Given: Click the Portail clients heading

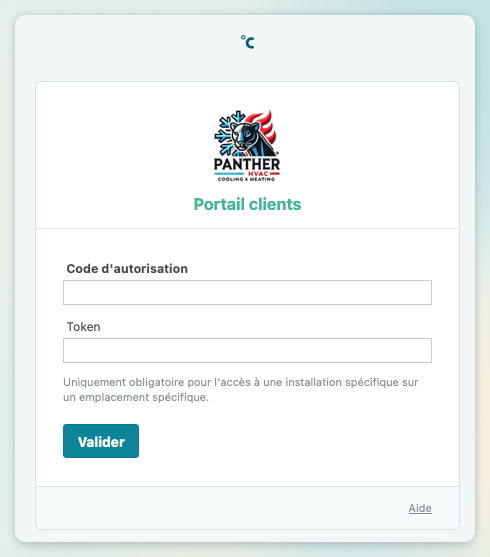Looking at the screenshot, I should point(247,204).
